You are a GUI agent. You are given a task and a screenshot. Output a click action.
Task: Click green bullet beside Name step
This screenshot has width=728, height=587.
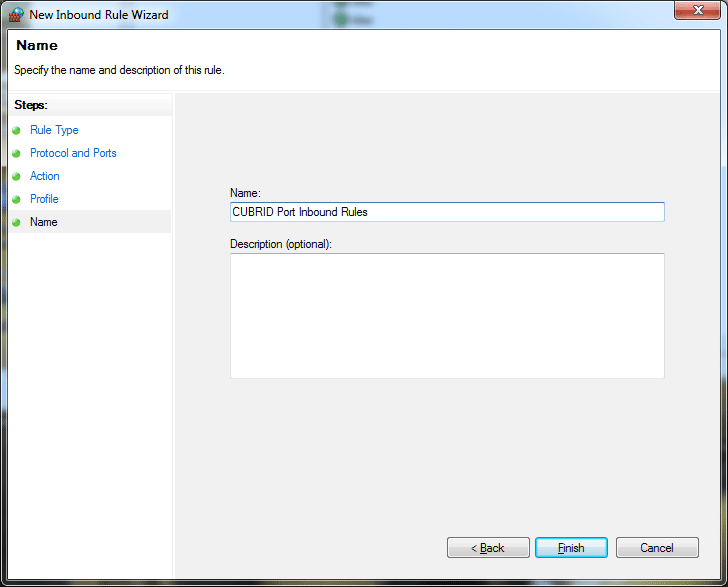16,222
